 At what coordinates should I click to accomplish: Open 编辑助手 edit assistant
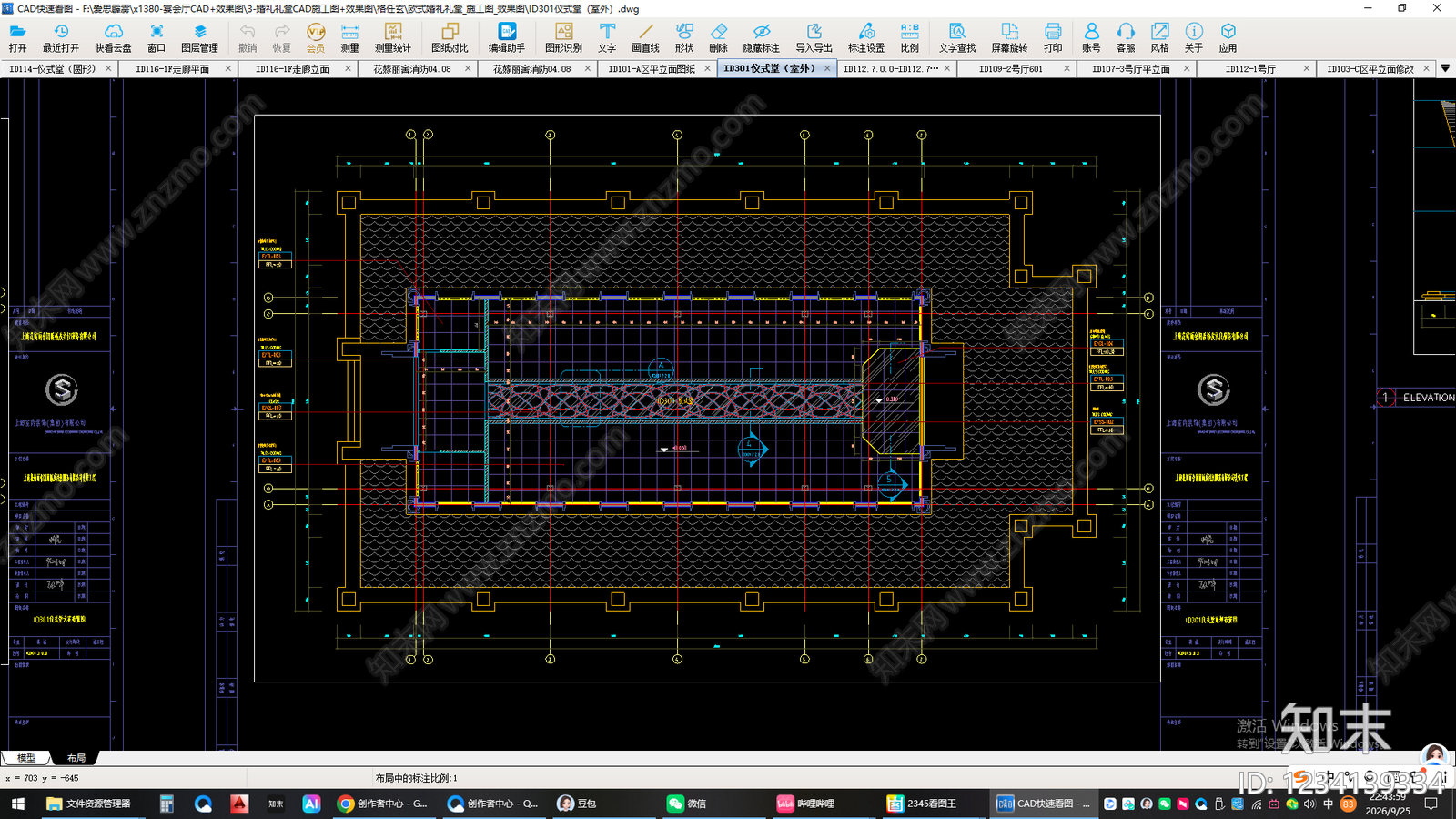[x=507, y=37]
